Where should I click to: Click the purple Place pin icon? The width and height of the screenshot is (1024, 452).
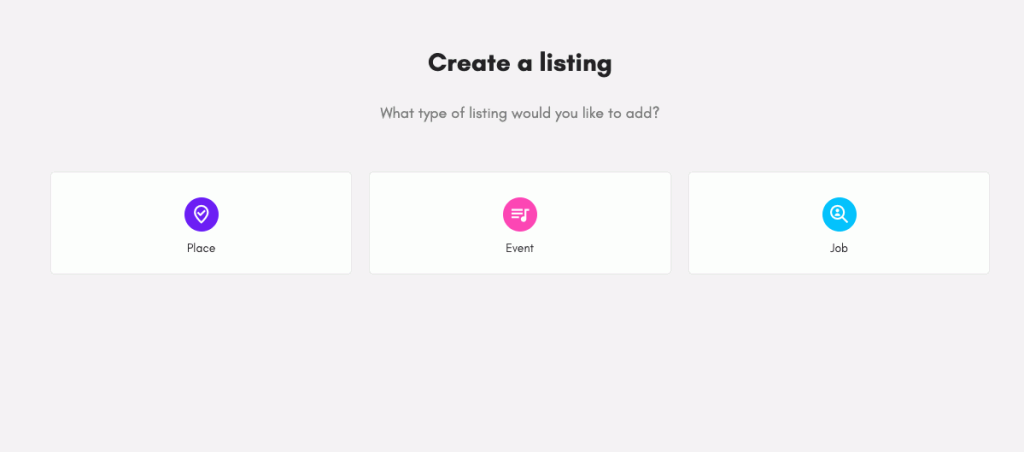point(201,214)
